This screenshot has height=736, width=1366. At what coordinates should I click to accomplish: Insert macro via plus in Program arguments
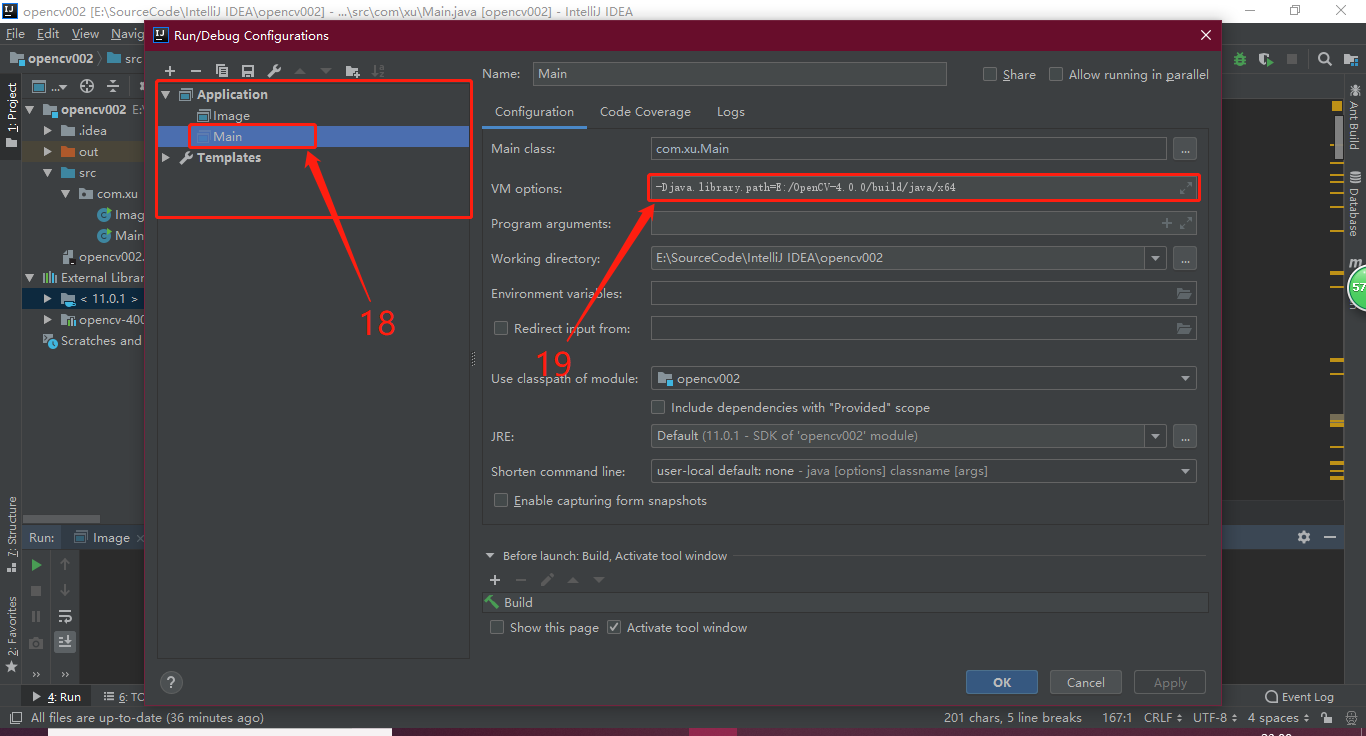click(x=1166, y=223)
